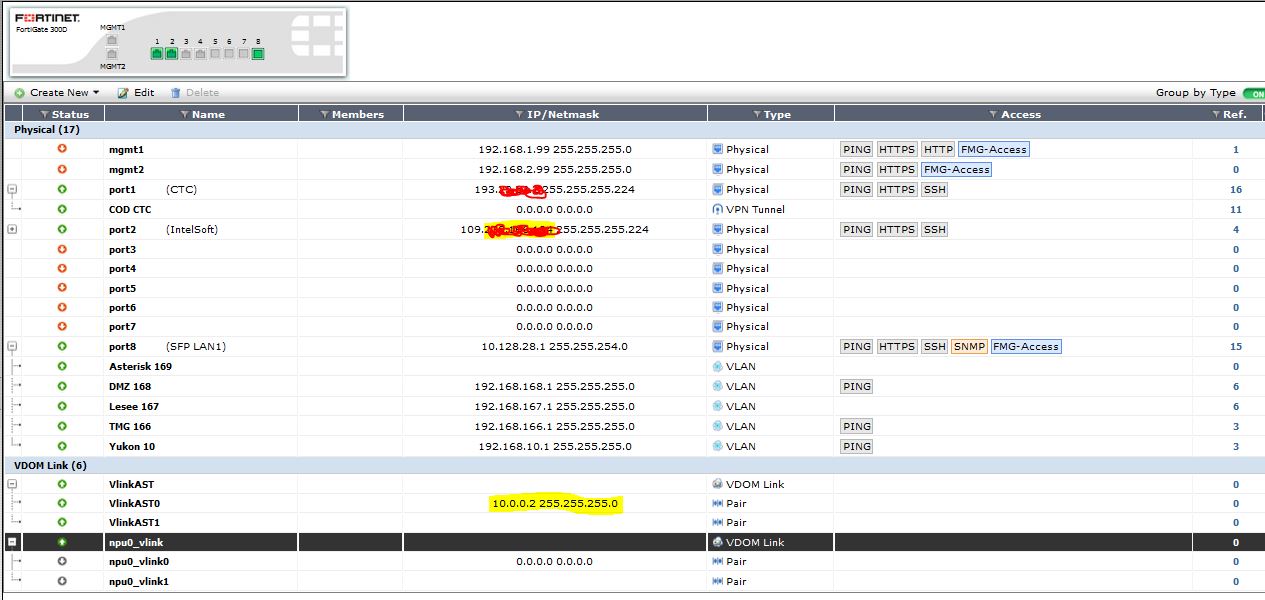1265x600 pixels.
Task: Click port 8 on the FortiGate faceplate
Action: tap(258, 53)
